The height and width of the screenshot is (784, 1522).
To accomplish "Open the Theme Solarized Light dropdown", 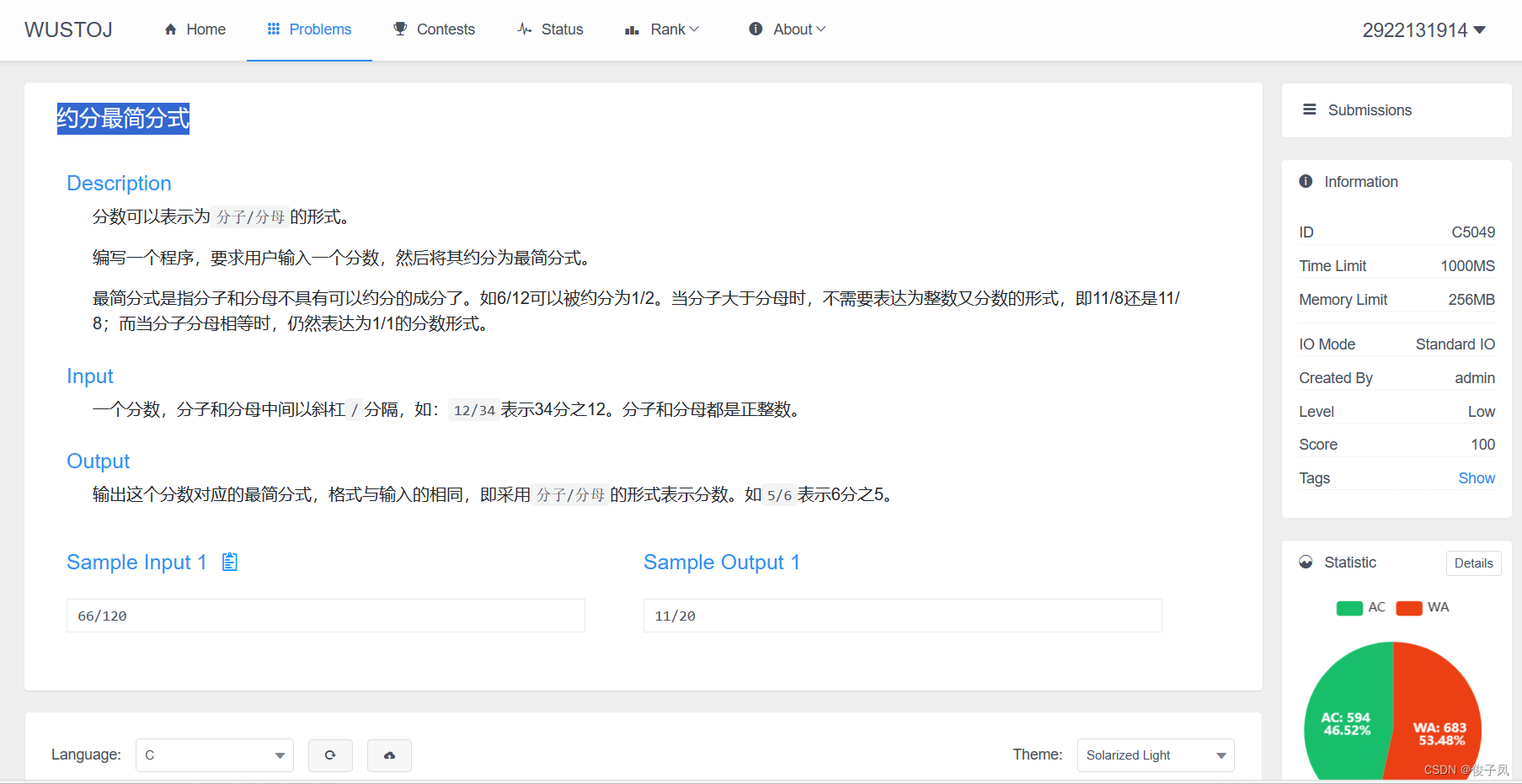I will [x=1156, y=755].
